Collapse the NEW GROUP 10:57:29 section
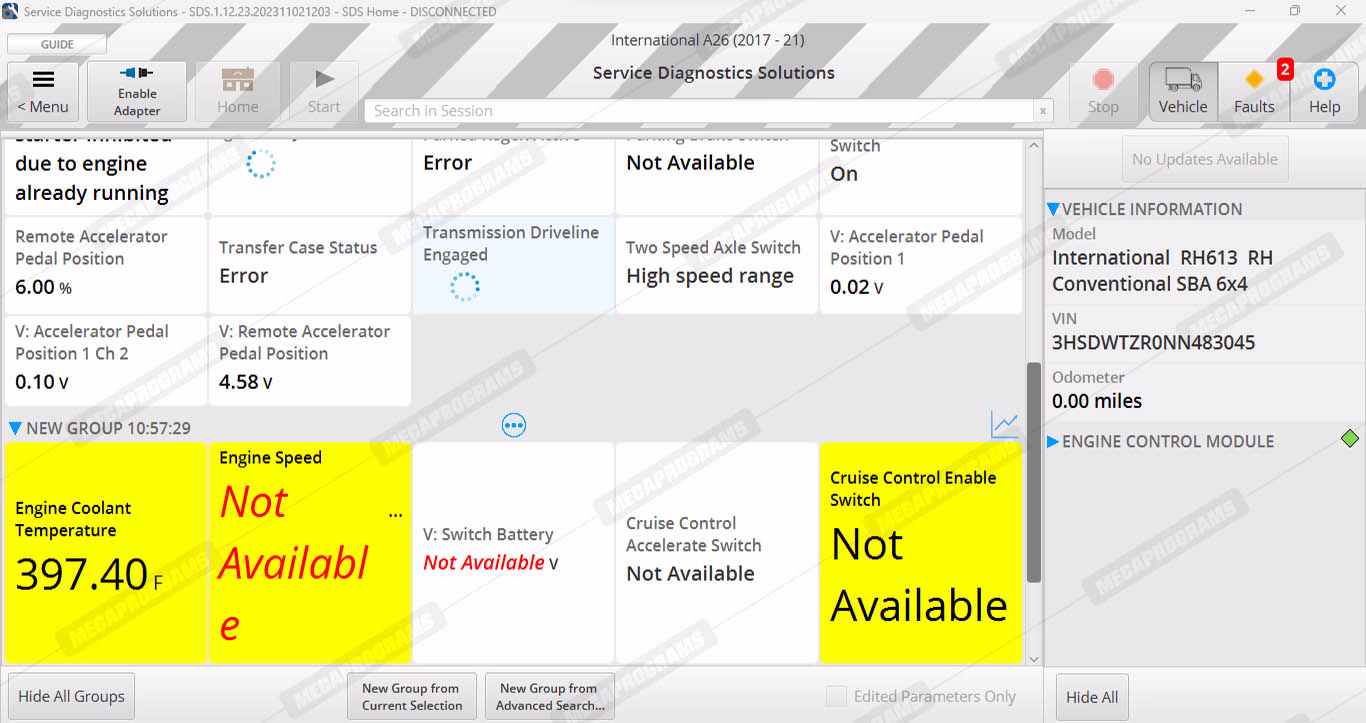The height and width of the screenshot is (723, 1366). (x=15, y=428)
